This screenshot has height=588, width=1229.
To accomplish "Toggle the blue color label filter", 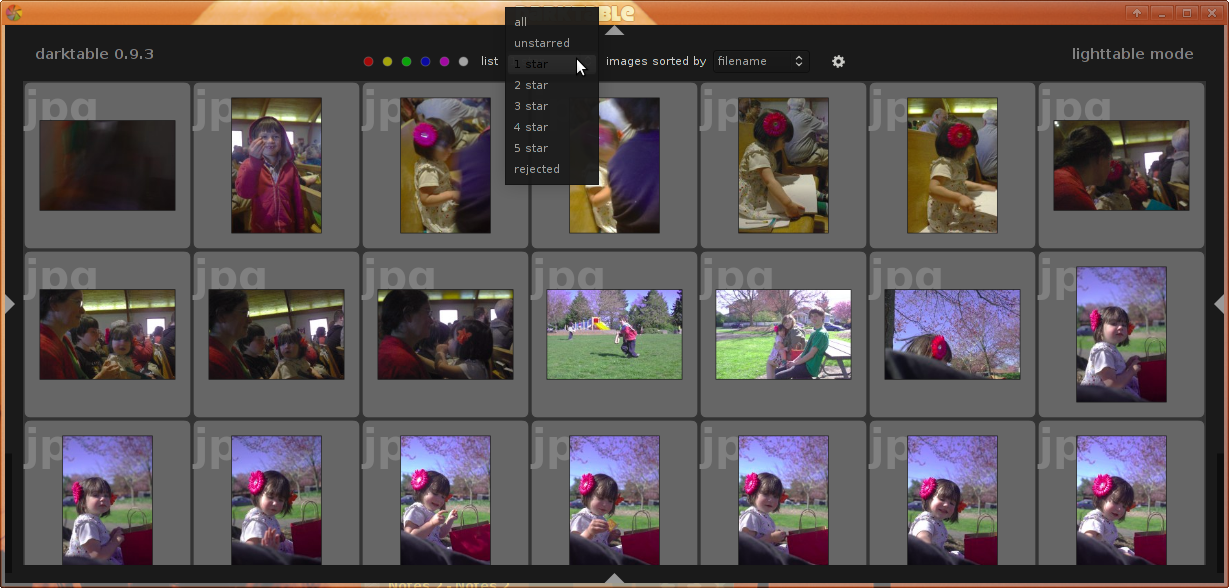I will [x=425, y=62].
